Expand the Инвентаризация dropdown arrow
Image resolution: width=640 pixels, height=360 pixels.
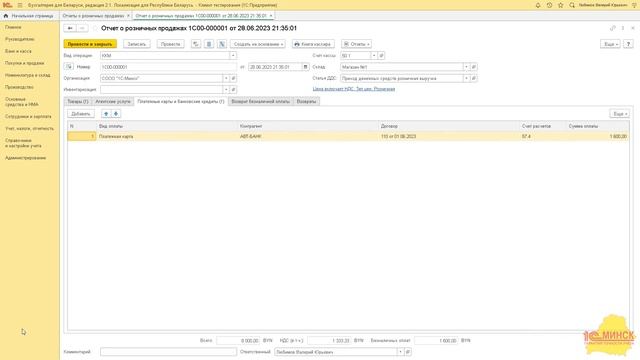pos(226,89)
